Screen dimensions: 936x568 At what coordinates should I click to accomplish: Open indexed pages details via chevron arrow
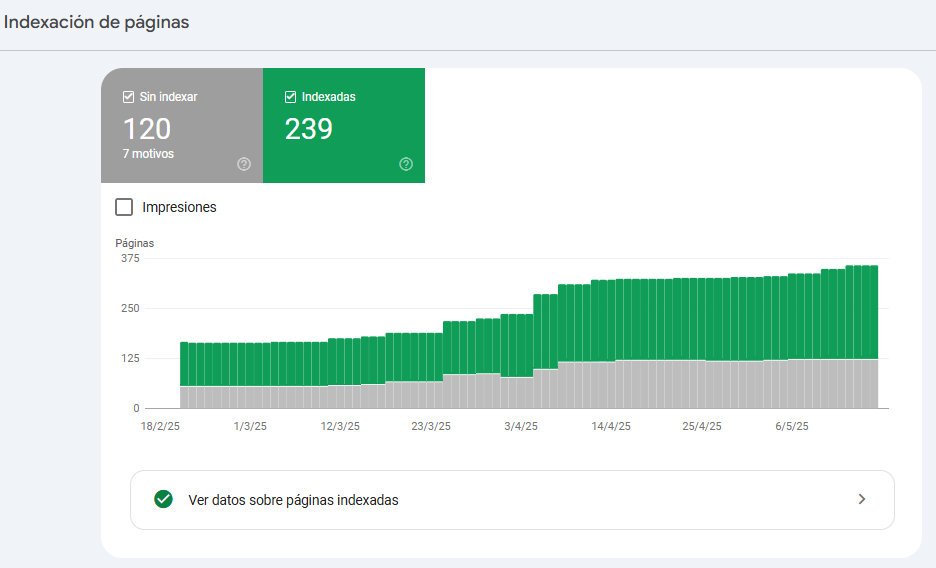(x=862, y=499)
